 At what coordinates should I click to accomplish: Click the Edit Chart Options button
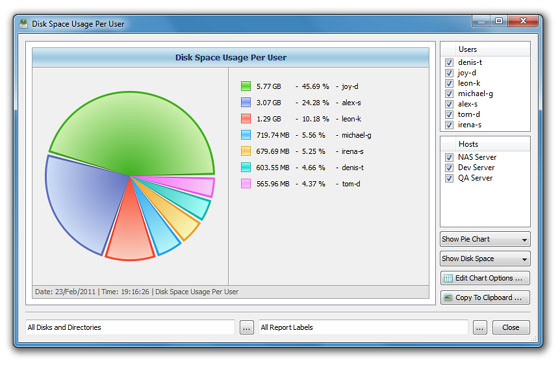tap(485, 278)
